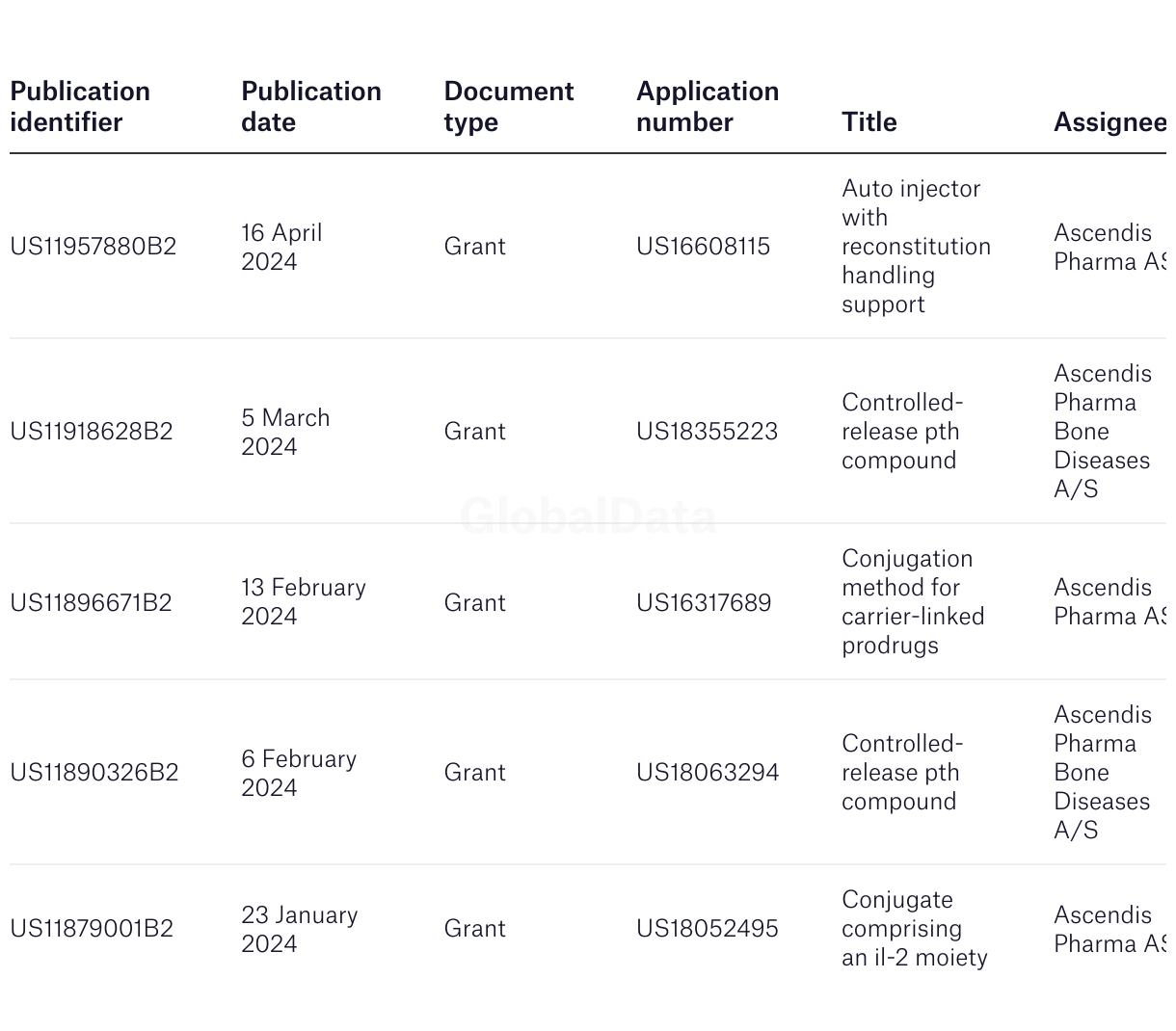The width and height of the screenshot is (1176, 1031).
Task: Open publication US11957880B2
Action: click(x=94, y=247)
